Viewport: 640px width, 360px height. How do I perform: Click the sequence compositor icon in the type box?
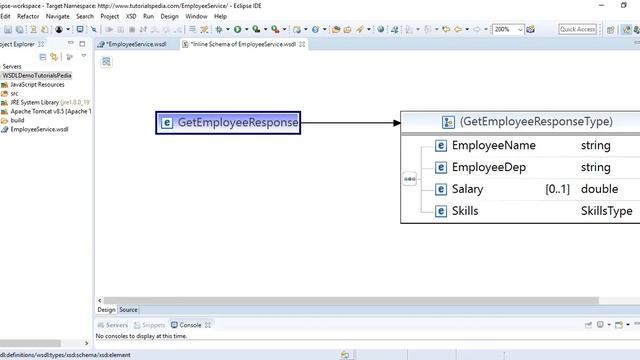(410, 179)
